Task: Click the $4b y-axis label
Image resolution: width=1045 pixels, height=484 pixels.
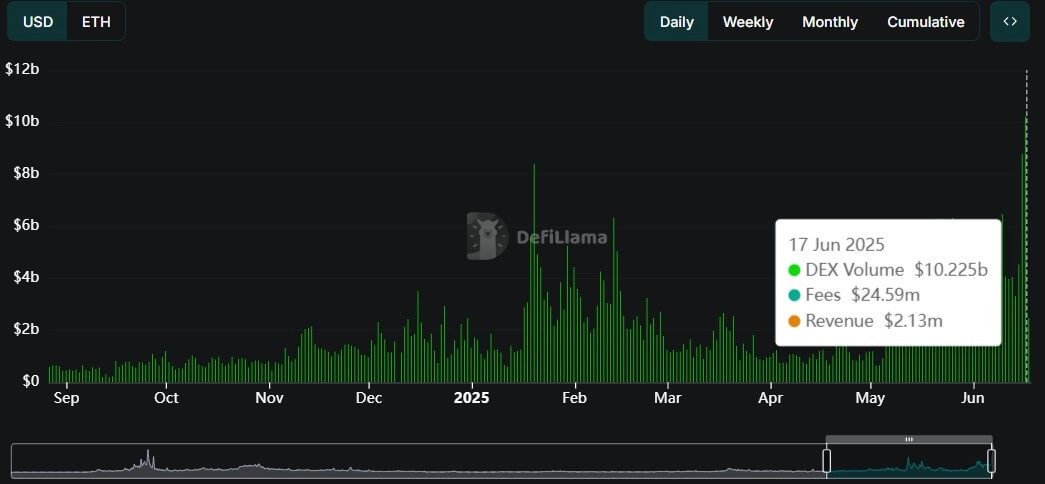Action: coord(26,277)
